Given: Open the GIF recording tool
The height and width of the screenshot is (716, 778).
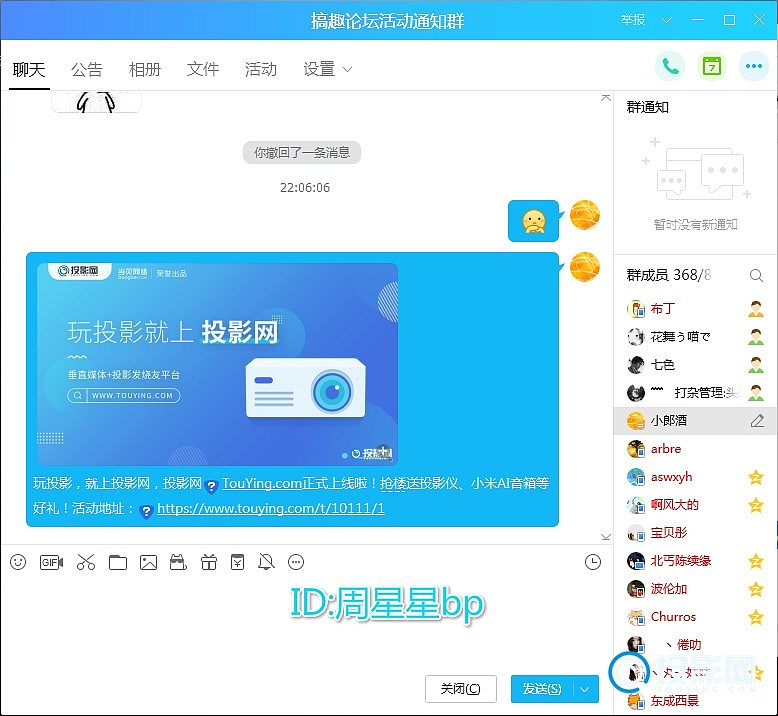Looking at the screenshot, I should [x=51, y=562].
